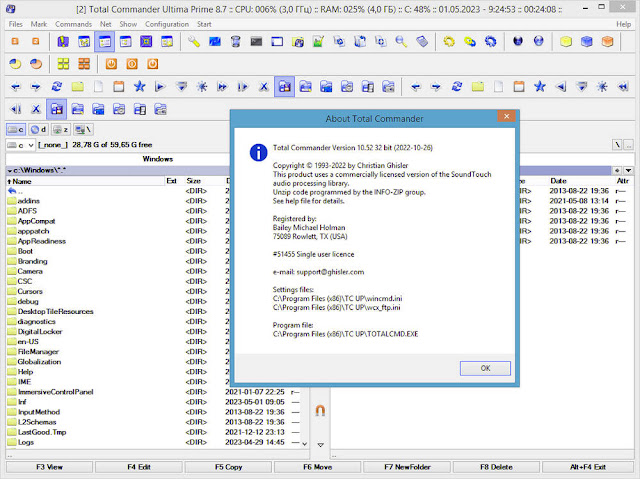Screen dimensions: 640x479
Task: Open right panel directory hotlist asterisk button
Action: [617, 171]
